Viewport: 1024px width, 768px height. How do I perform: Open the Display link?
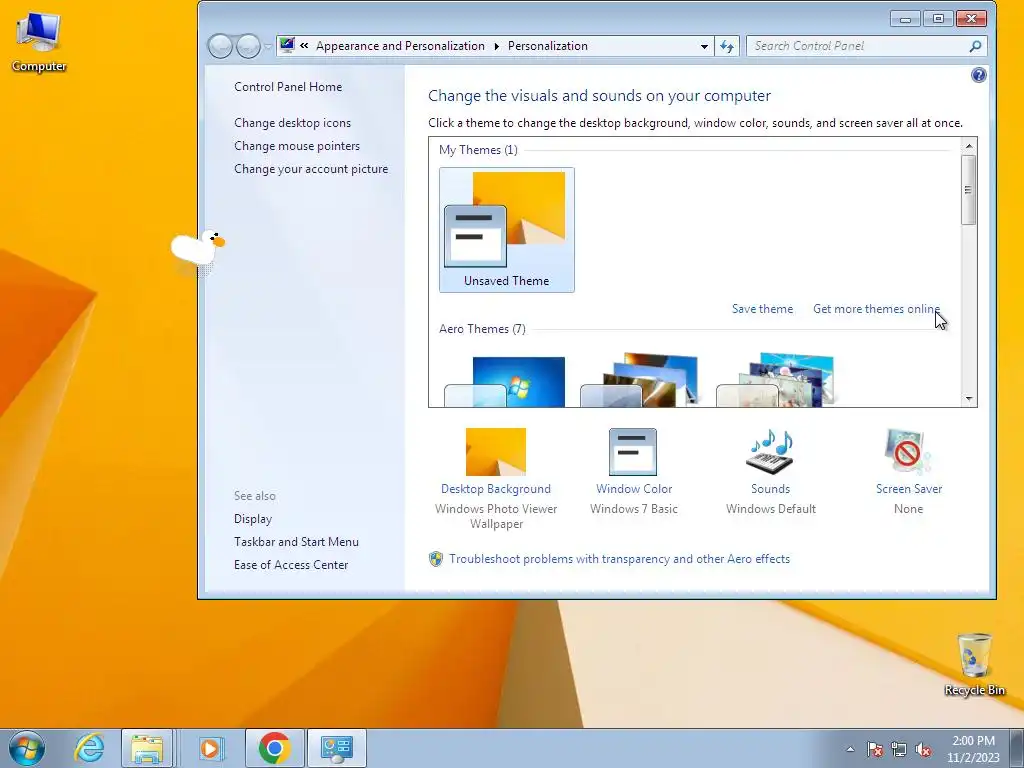click(253, 519)
